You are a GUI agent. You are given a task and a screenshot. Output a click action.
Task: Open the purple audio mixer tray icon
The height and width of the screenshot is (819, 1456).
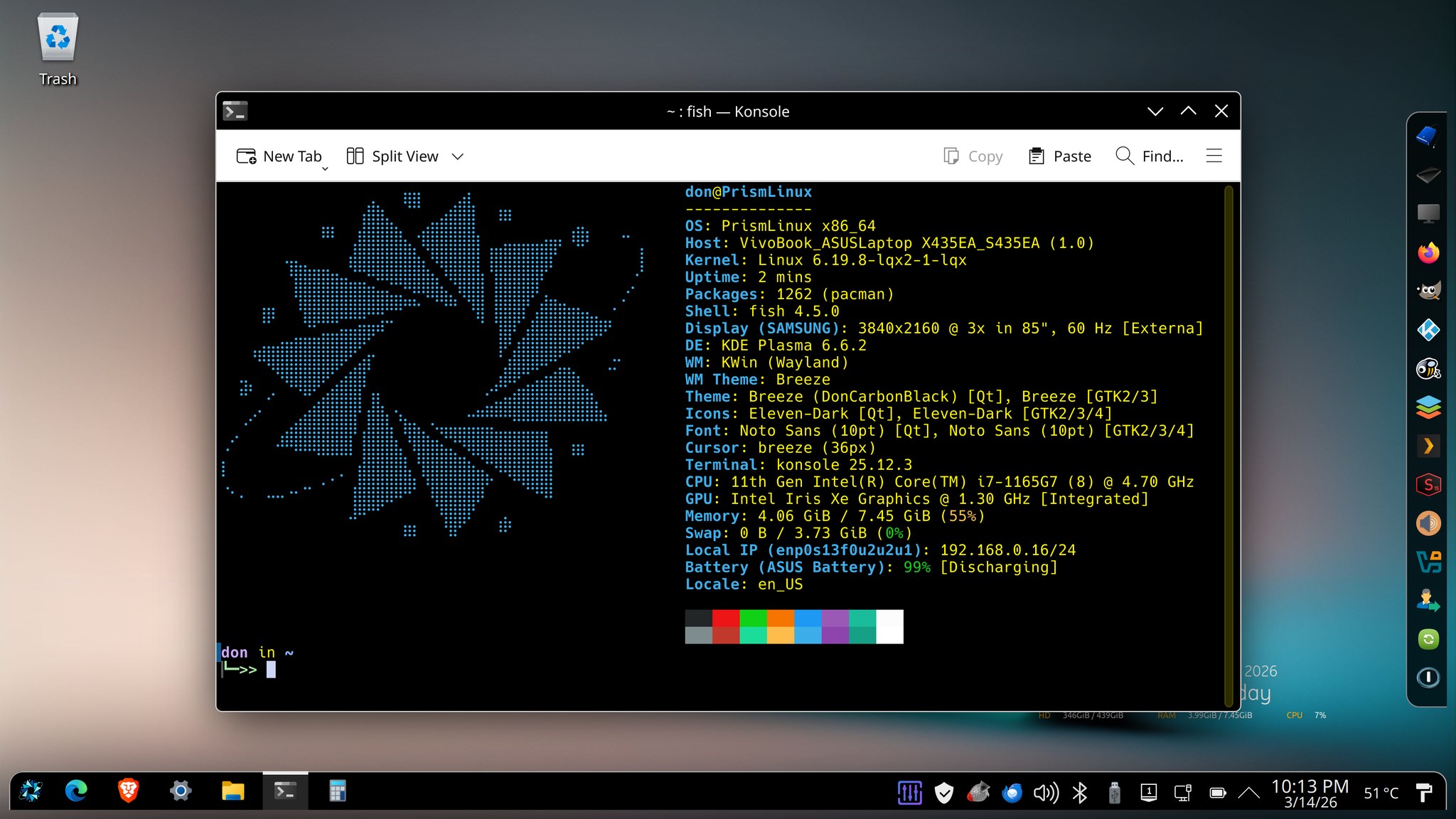(x=910, y=792)
